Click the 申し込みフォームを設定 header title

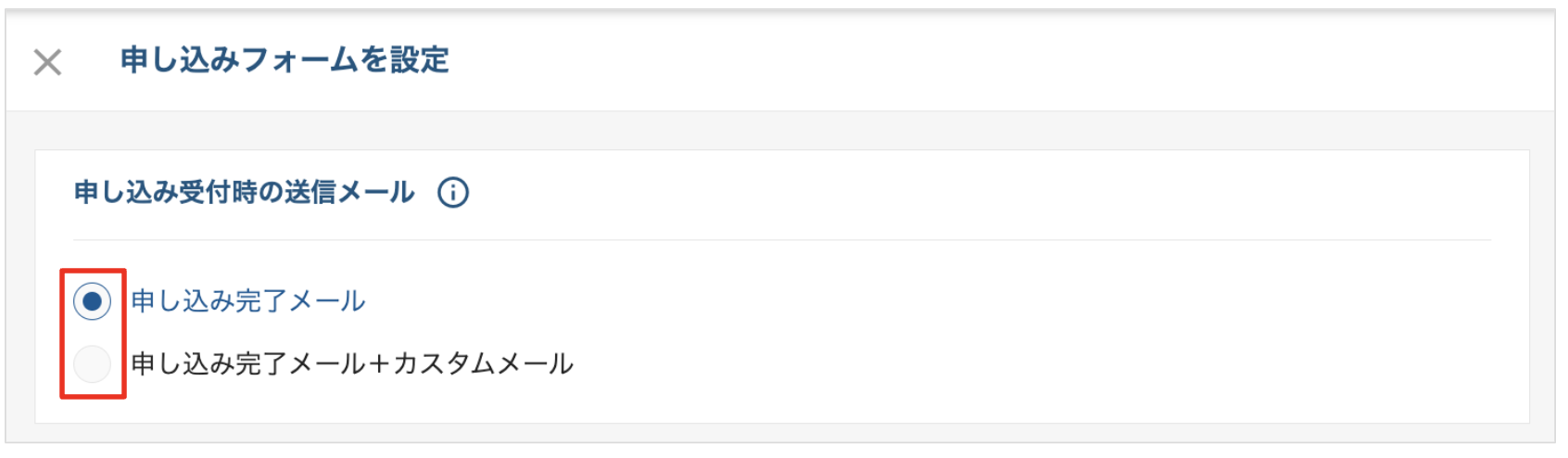[285, 60]
